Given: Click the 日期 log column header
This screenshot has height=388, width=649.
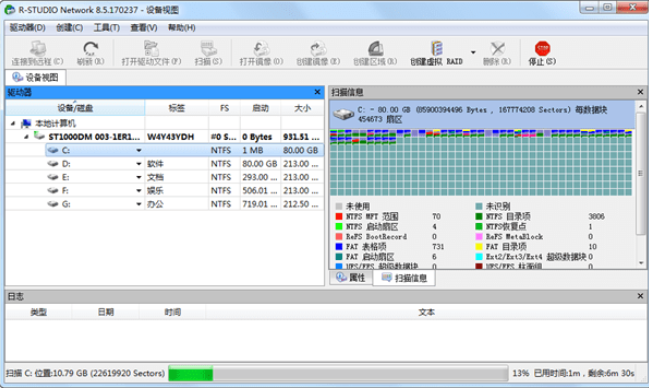Looking at the screenshot, I should (x=106, y=312).
